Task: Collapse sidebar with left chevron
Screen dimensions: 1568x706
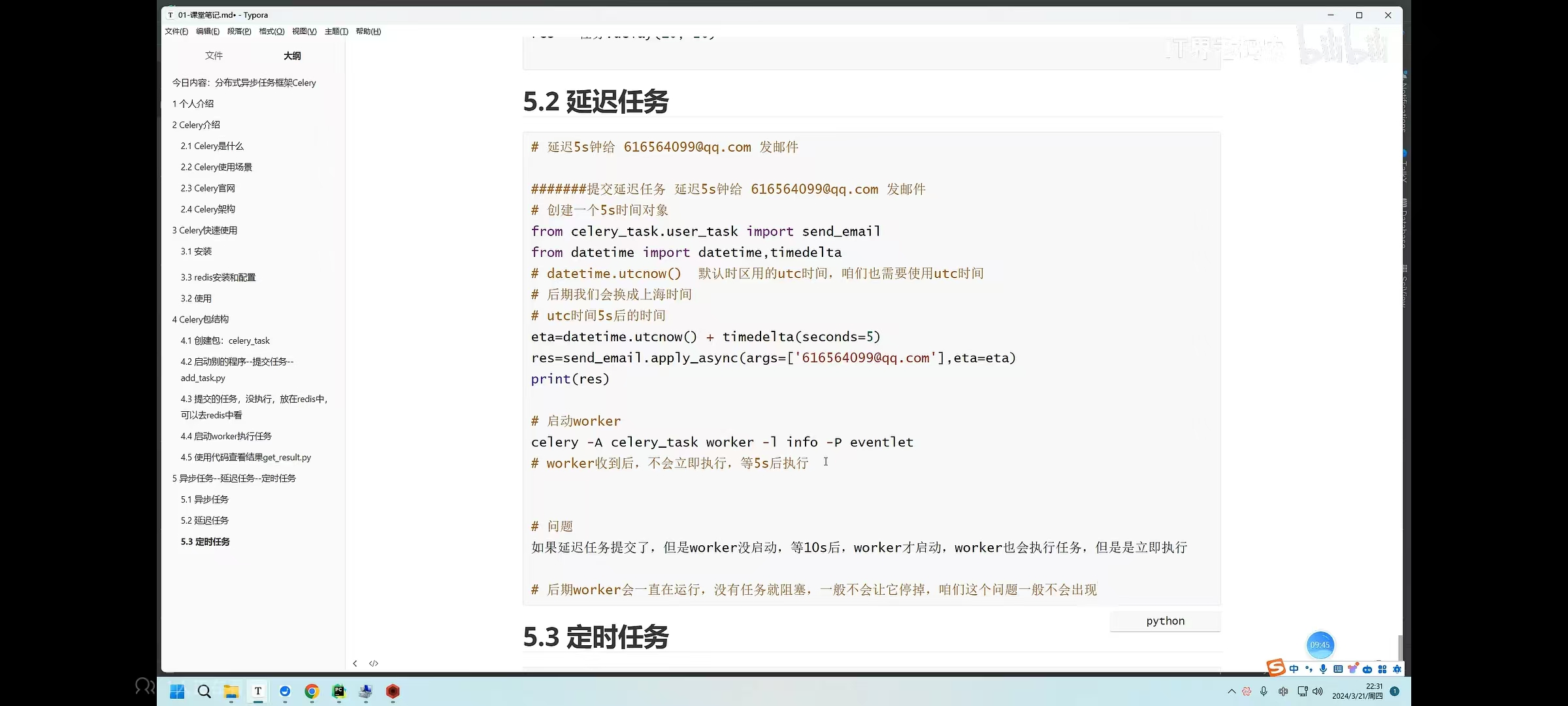Action: coord(355,664)
